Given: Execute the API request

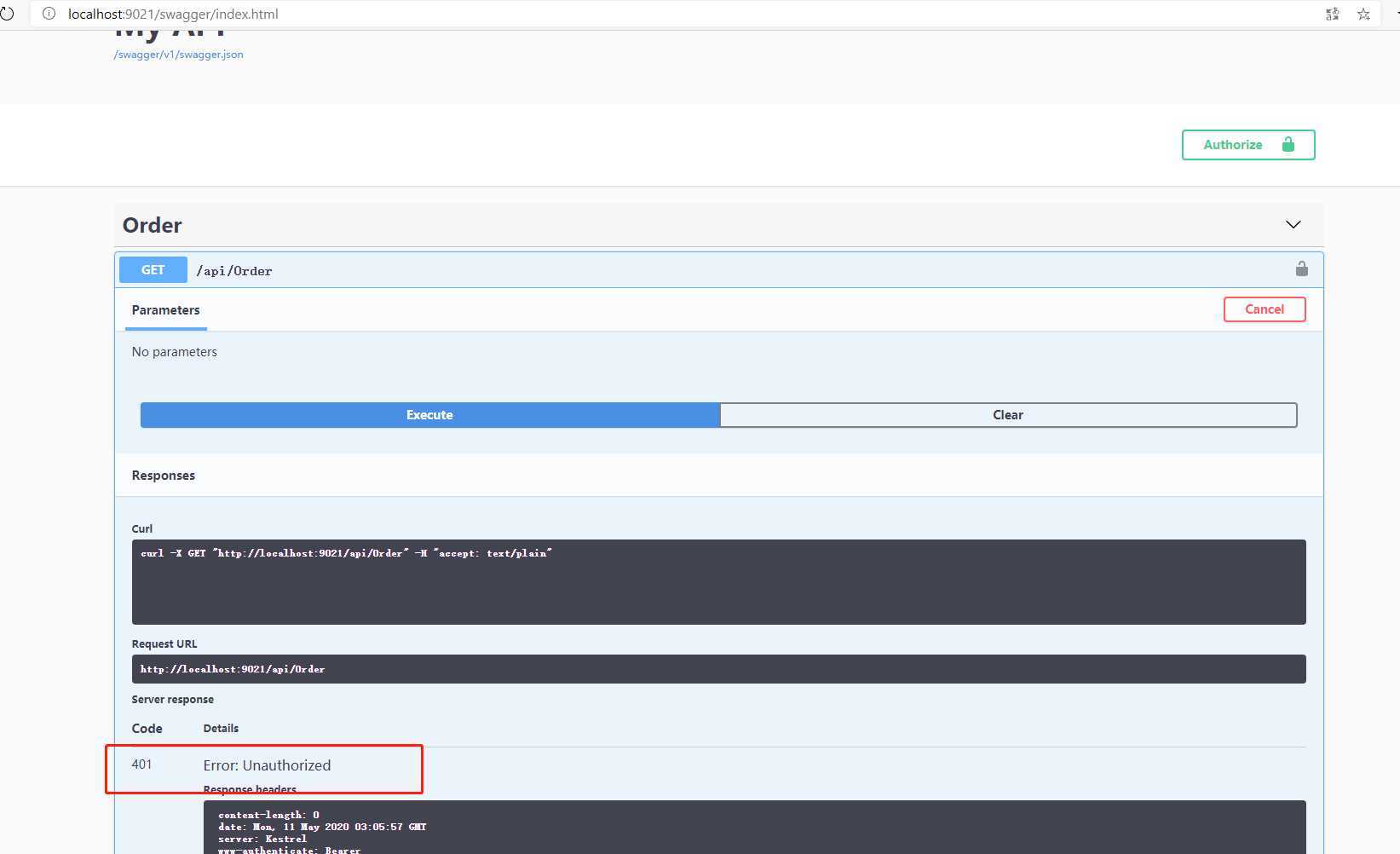Looking at the screenshot, I should 430,415.
